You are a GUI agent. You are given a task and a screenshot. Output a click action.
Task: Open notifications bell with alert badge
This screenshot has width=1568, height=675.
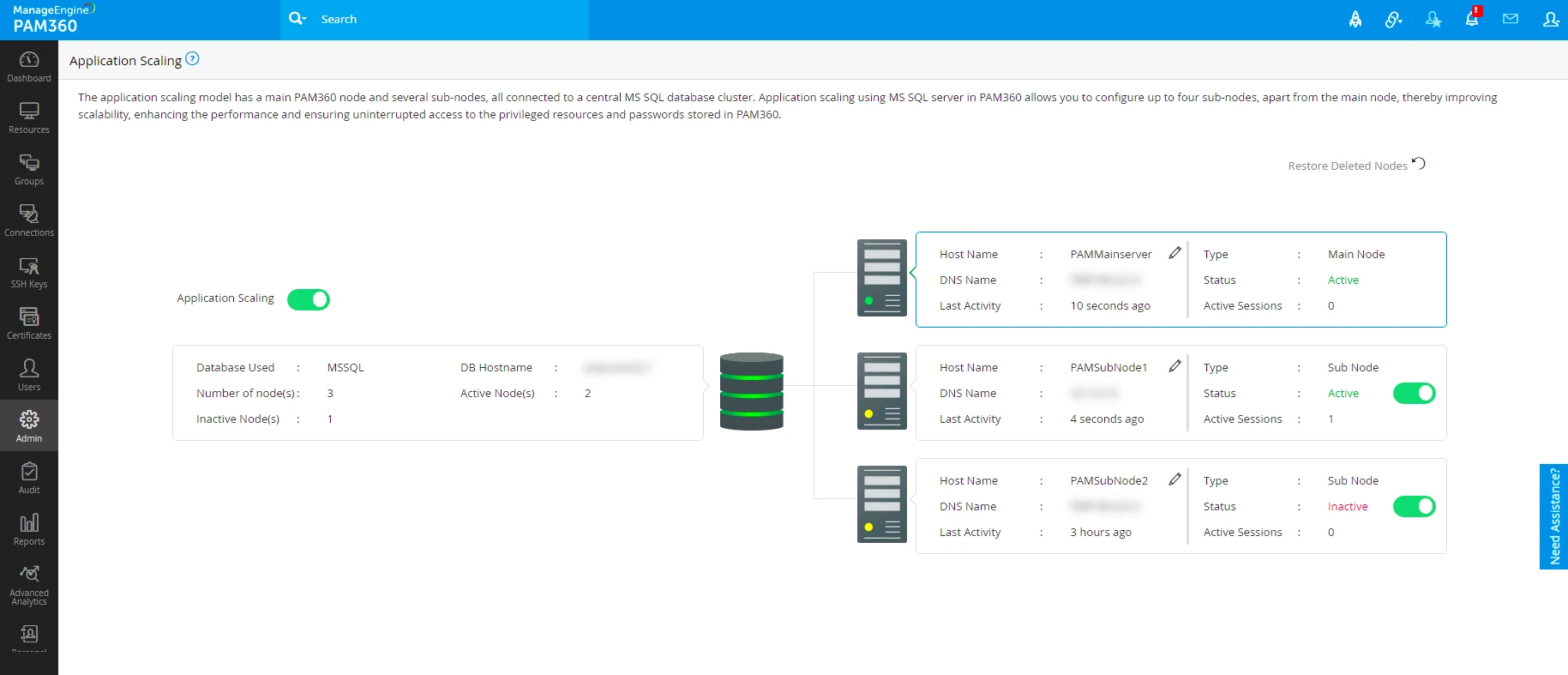1472,17
